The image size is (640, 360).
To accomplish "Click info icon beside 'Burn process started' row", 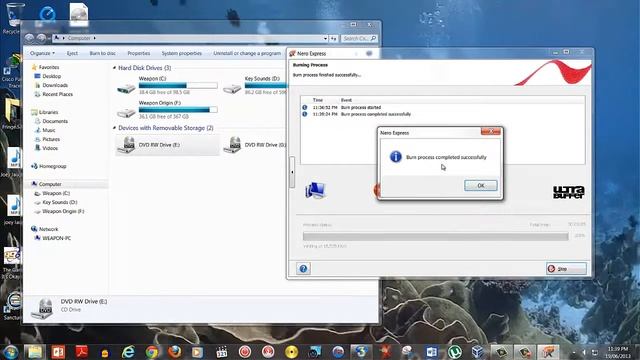I will (304, 107).
